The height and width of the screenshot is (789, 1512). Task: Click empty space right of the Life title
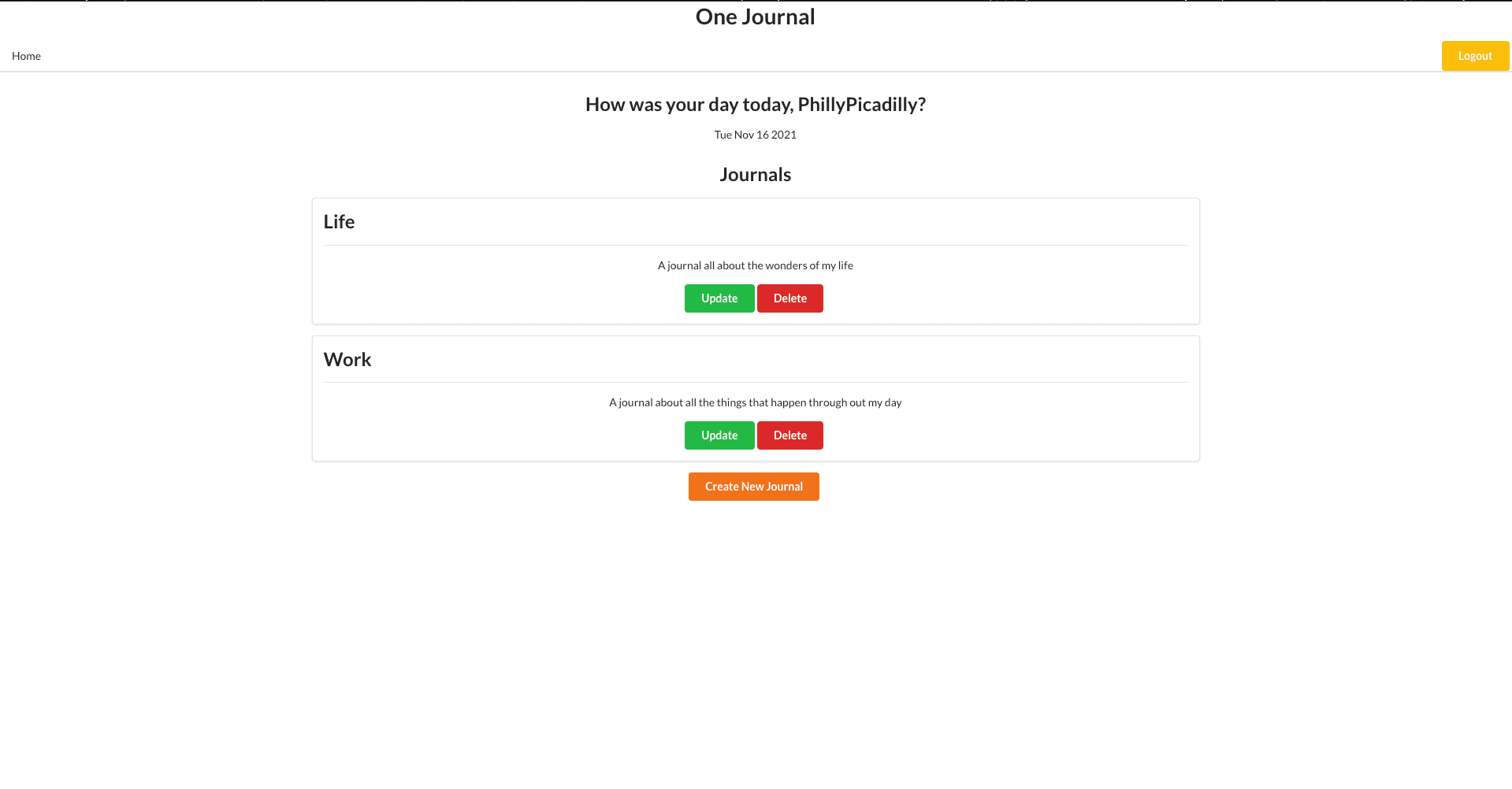[788, 222]
